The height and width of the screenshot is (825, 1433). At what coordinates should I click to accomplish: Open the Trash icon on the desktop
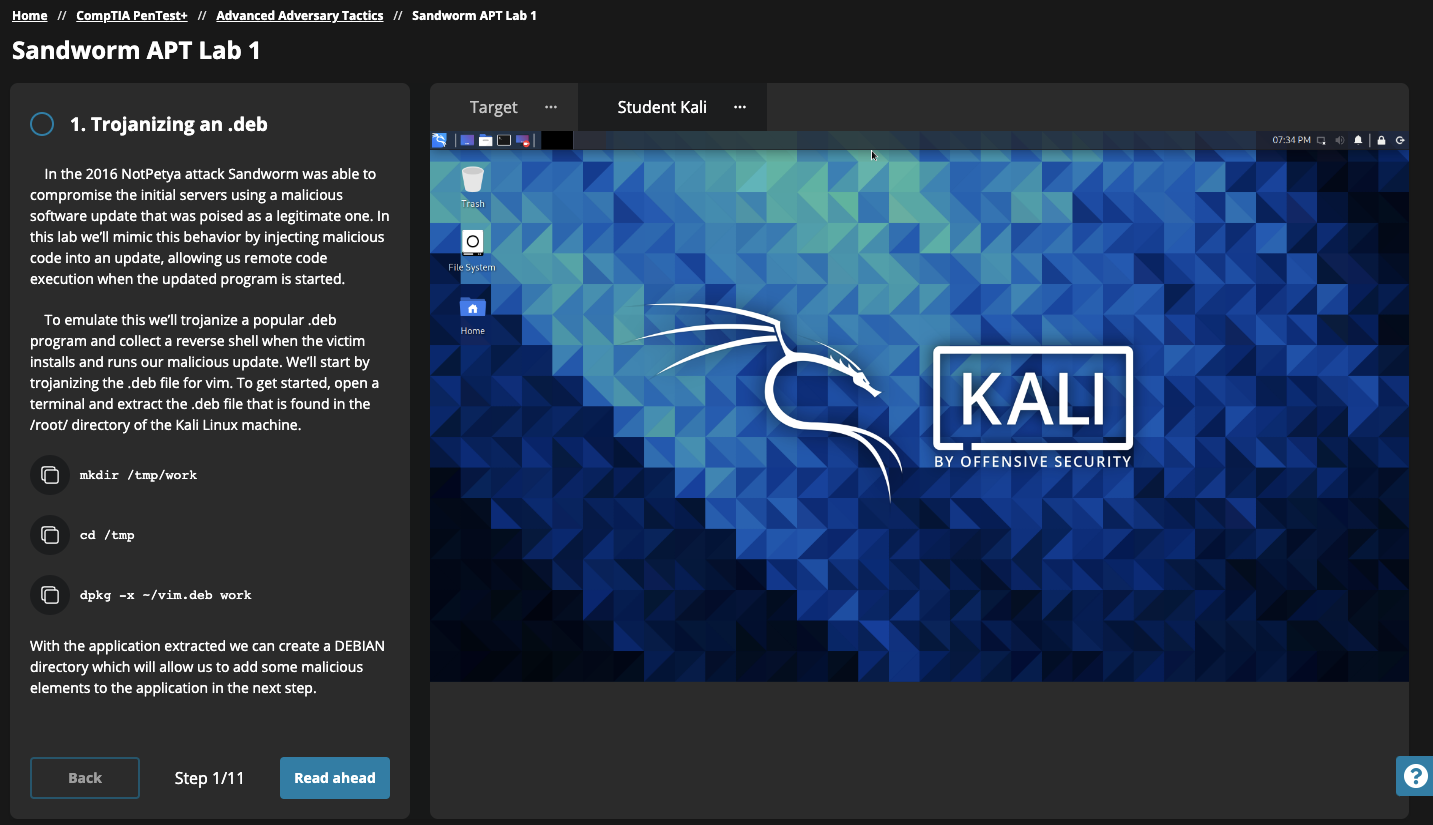point(473,186)
